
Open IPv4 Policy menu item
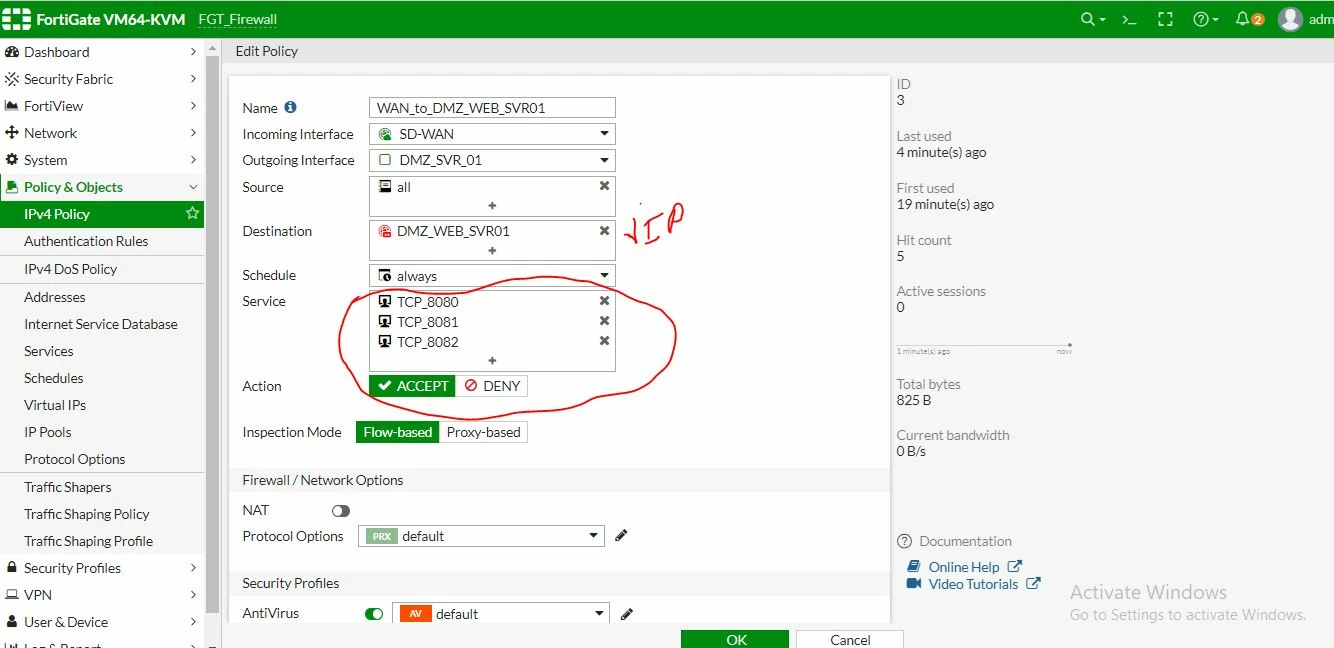click(102, 214)
